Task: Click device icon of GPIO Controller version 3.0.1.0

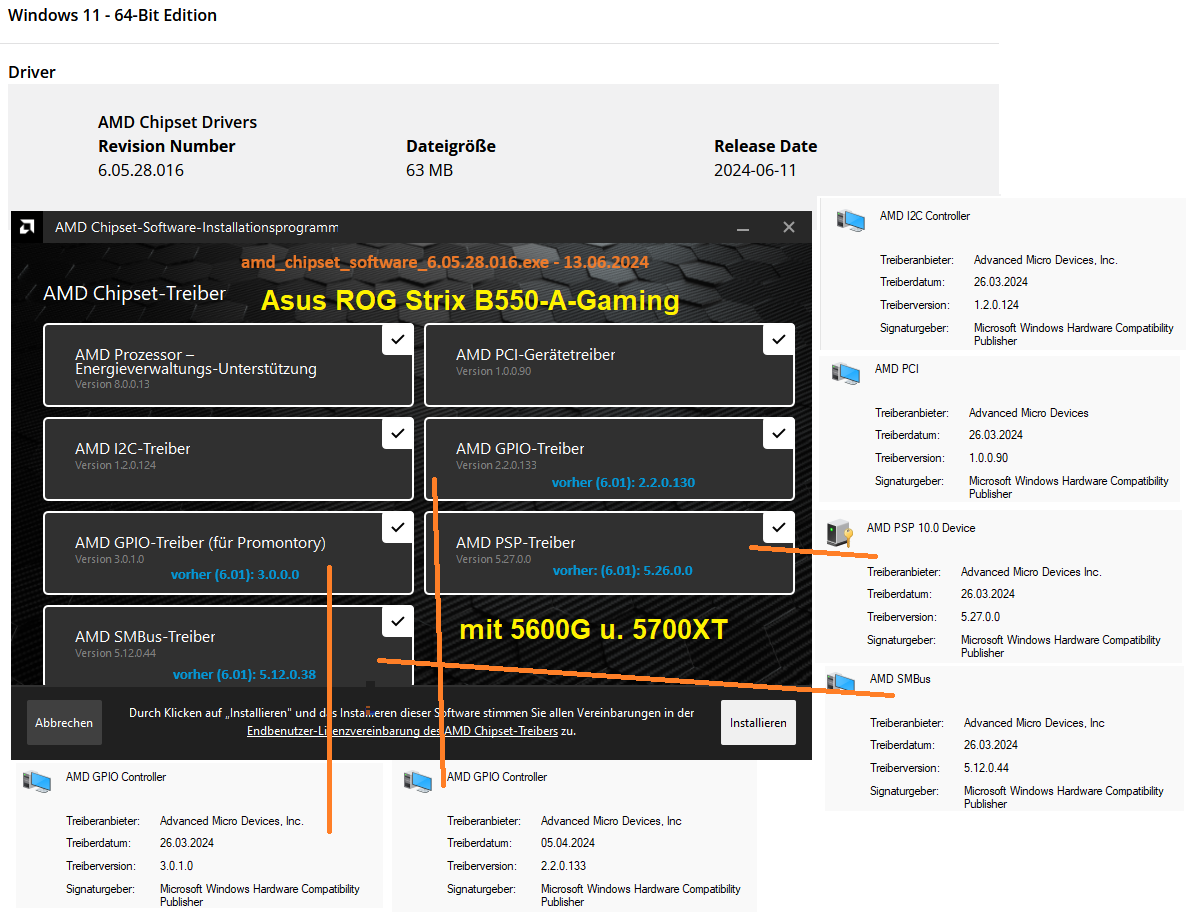Action: pos(37,781)
